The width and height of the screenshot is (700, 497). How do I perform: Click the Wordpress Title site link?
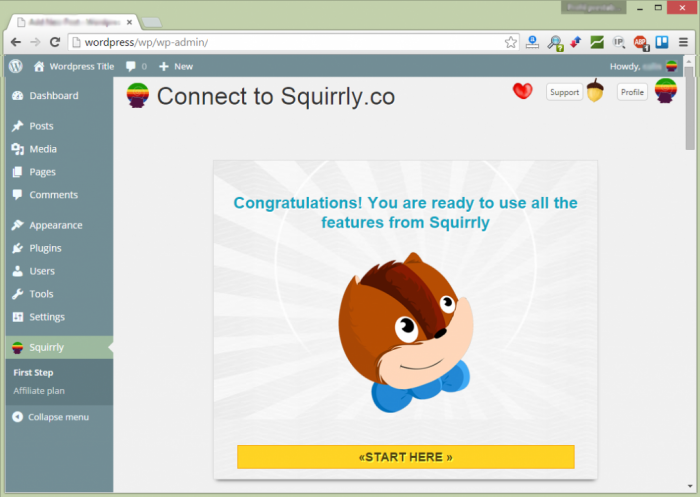(82, 66)
